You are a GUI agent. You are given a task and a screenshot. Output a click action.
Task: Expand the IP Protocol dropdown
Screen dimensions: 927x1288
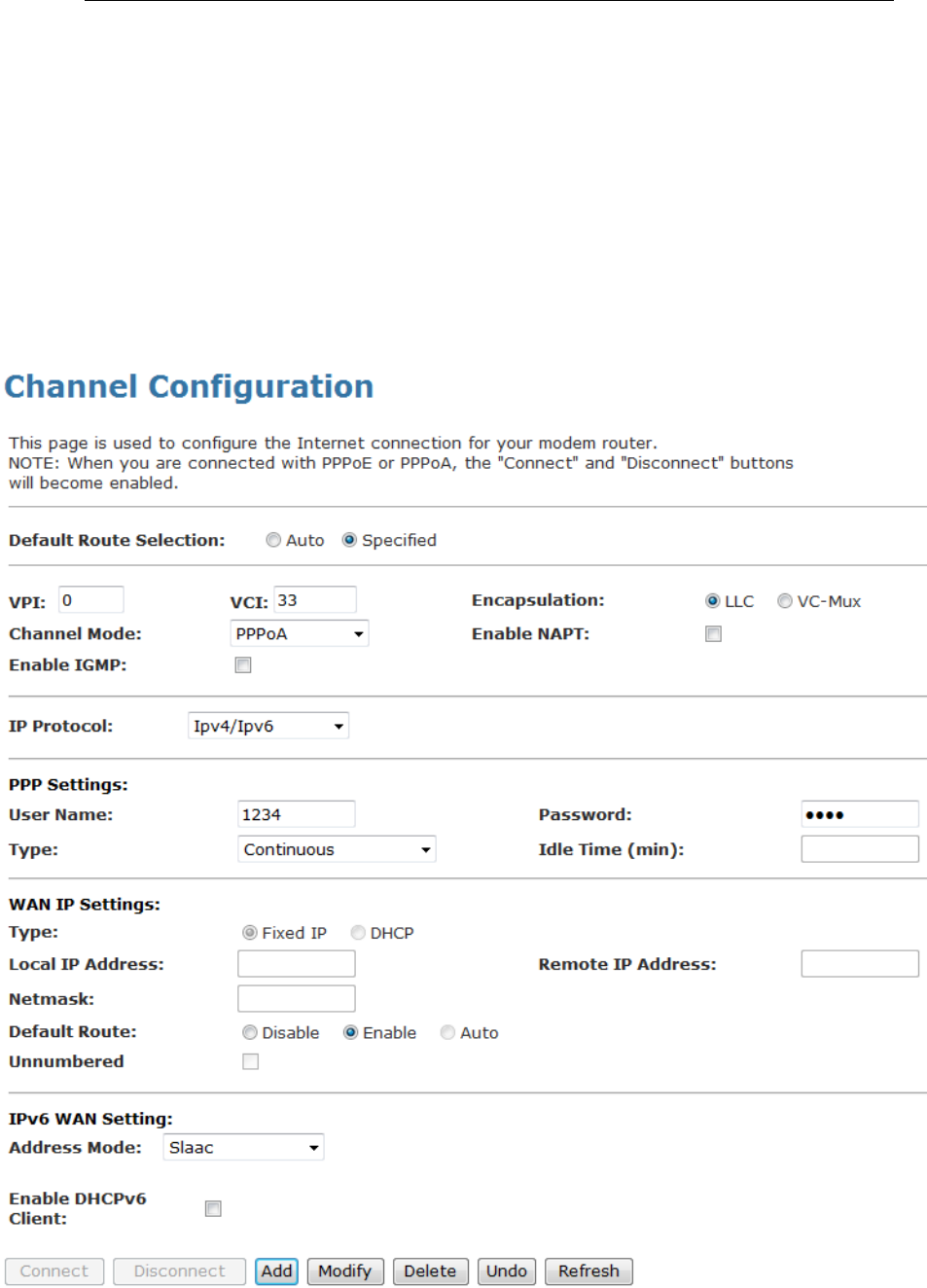(x=268, y=726)
